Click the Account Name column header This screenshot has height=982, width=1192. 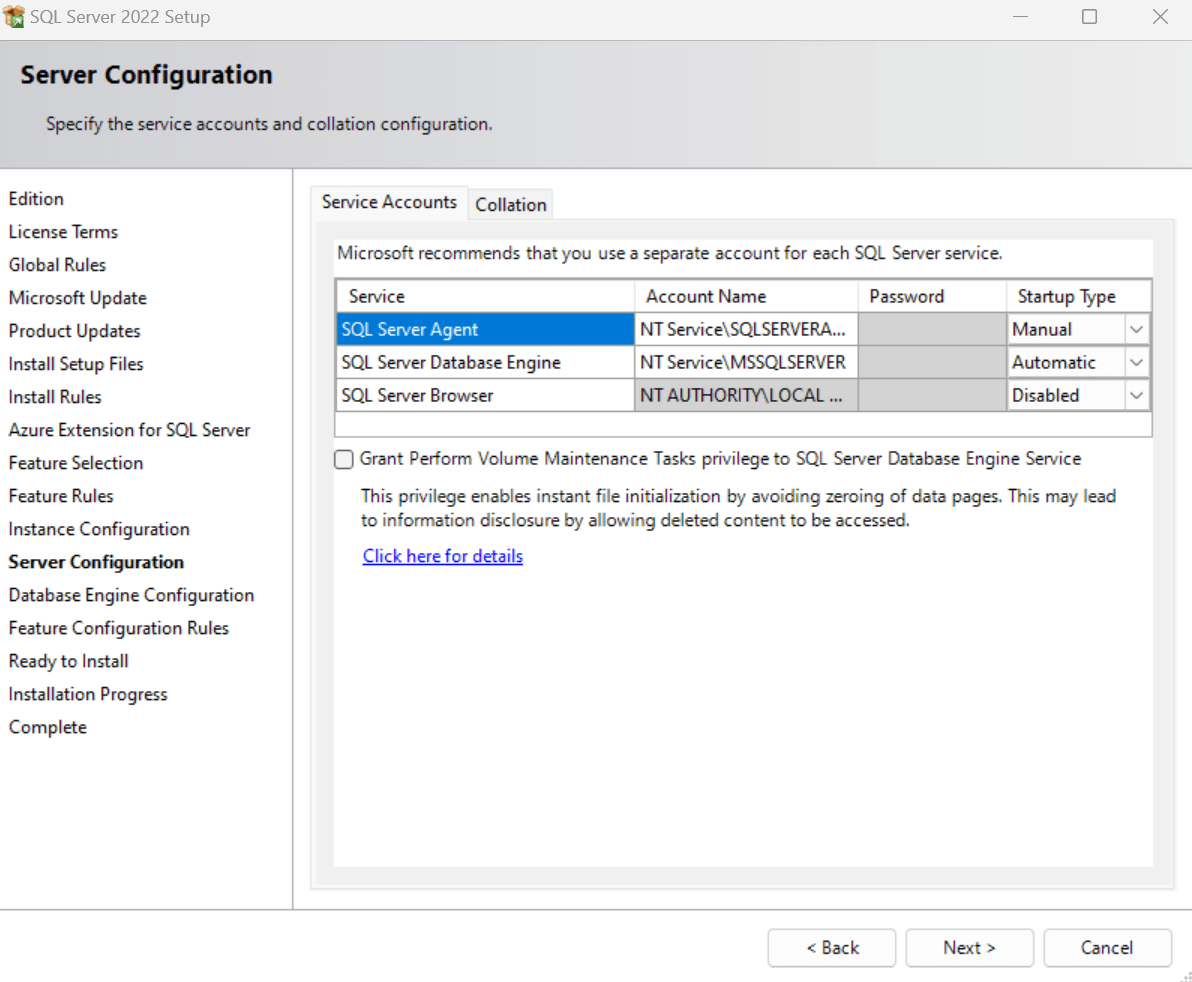[746, 296]
